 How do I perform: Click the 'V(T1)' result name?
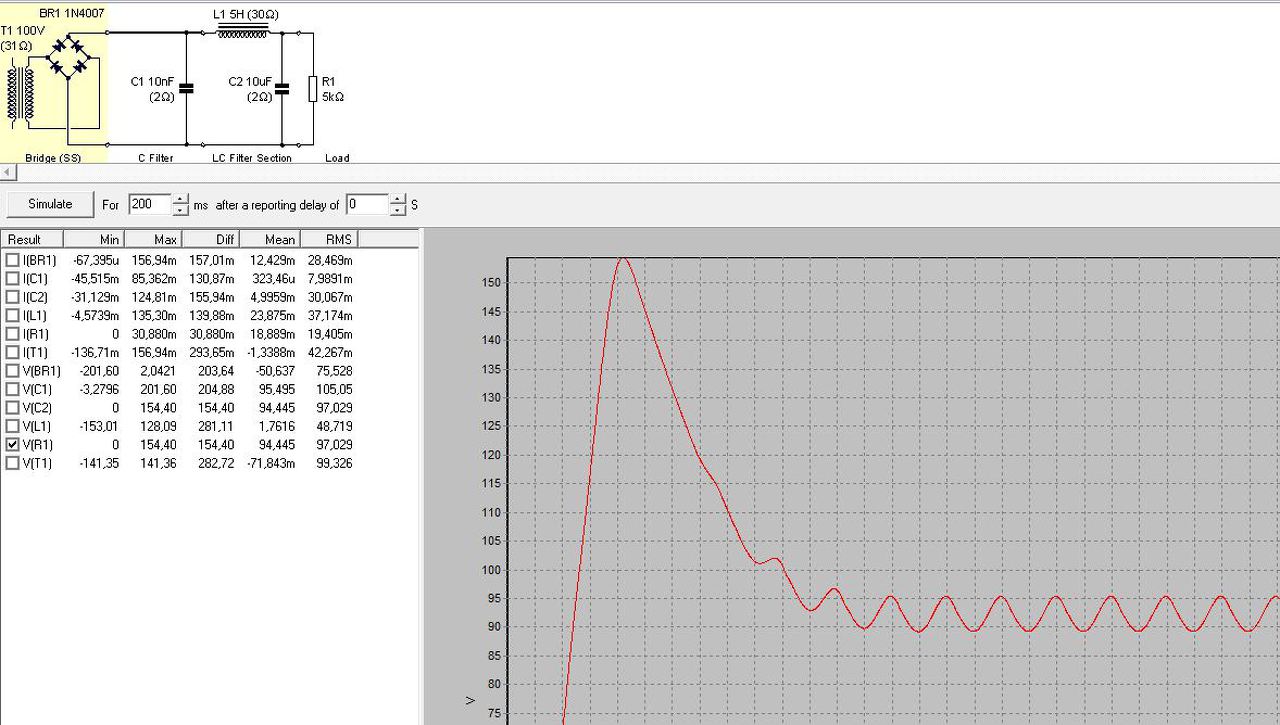(37, 463)
